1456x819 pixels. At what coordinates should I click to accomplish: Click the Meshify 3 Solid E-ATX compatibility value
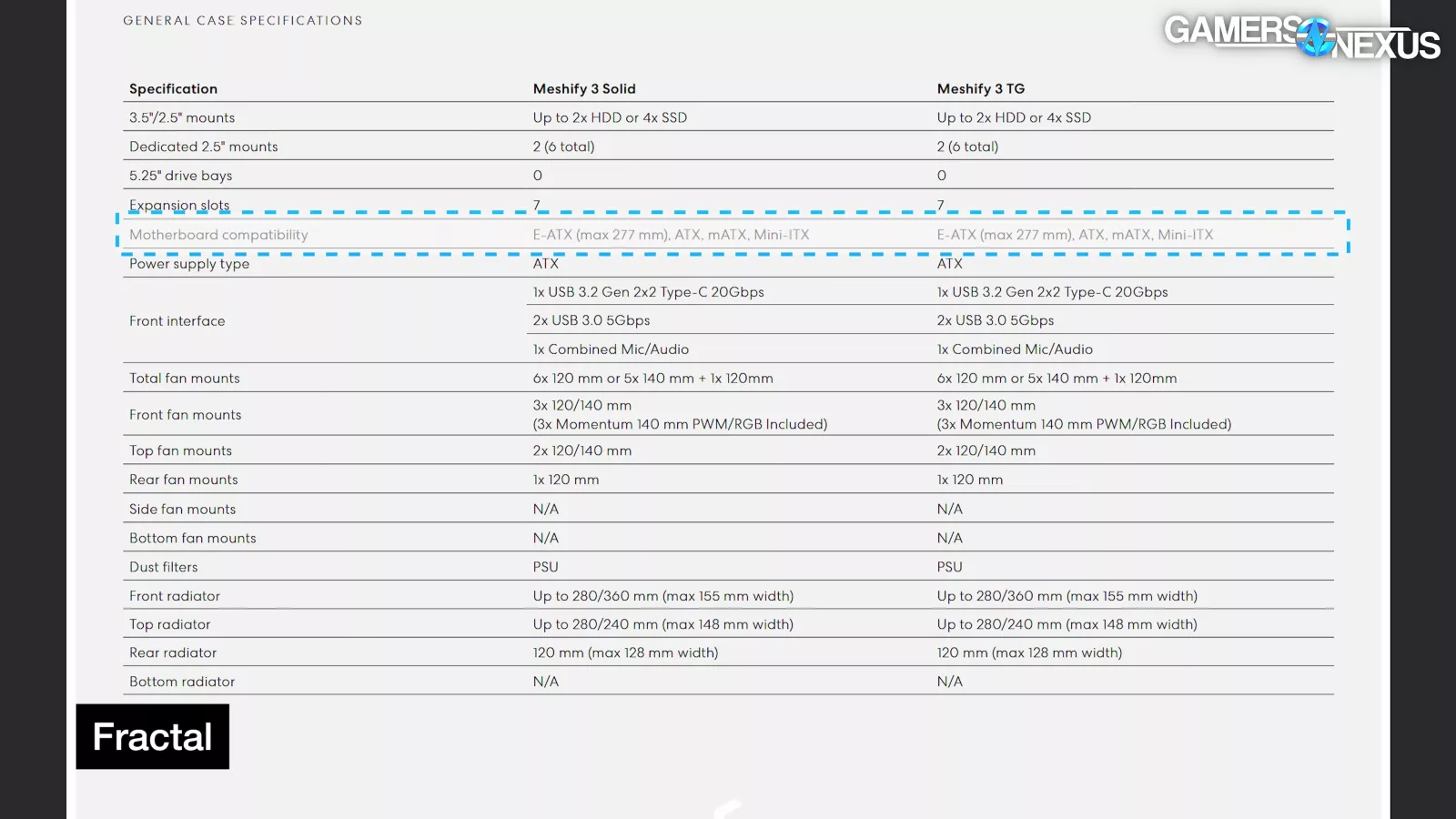point(671,235)
